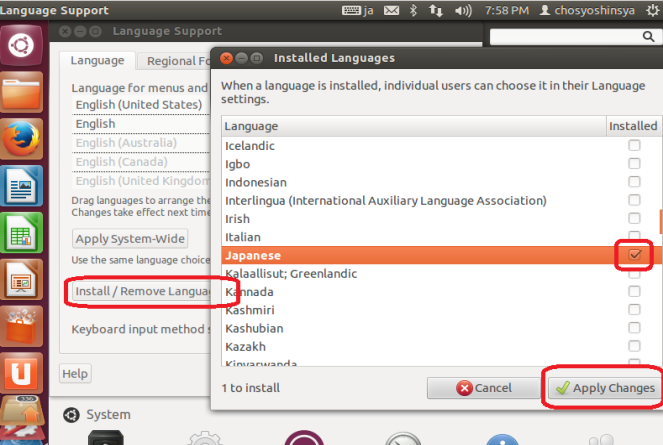The image size is (663, 445).
Task: Switch to the Regional Formats tab
Action: [x=175, y=61]
